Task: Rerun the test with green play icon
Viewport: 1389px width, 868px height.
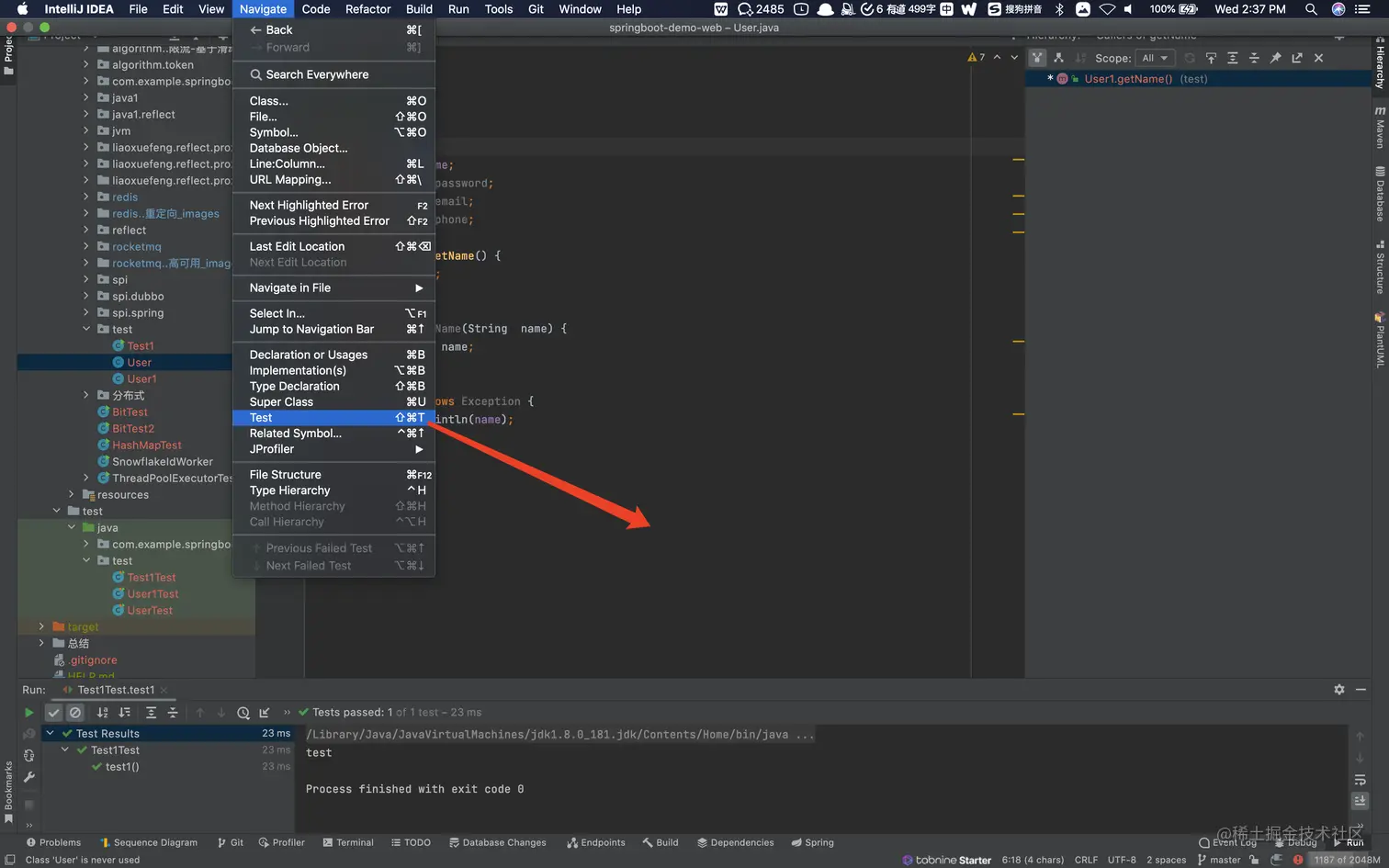Action: (29, 713)
